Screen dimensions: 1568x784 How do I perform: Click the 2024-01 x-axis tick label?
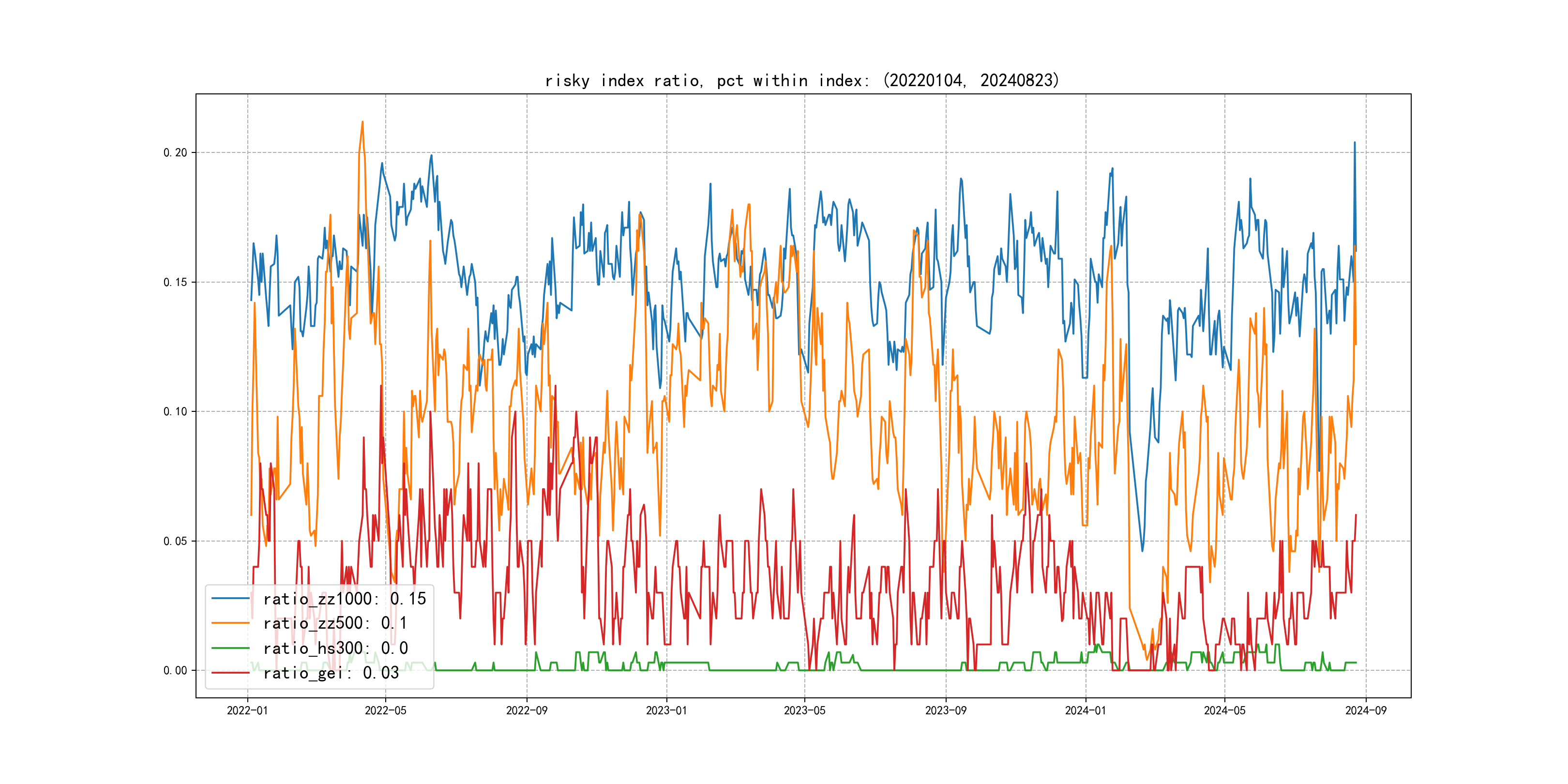click(1086, 710)
